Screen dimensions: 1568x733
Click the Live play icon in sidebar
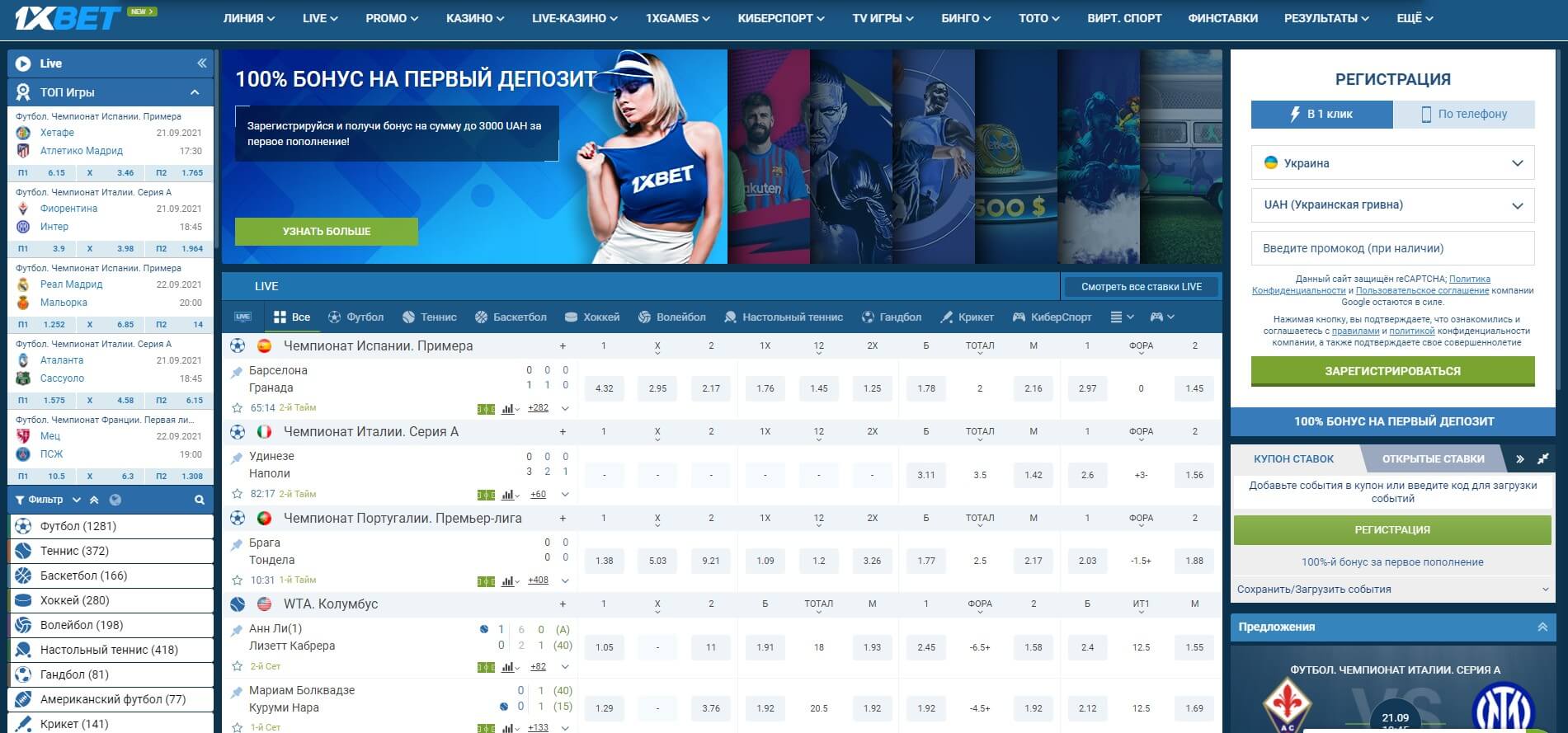(23, 63)
